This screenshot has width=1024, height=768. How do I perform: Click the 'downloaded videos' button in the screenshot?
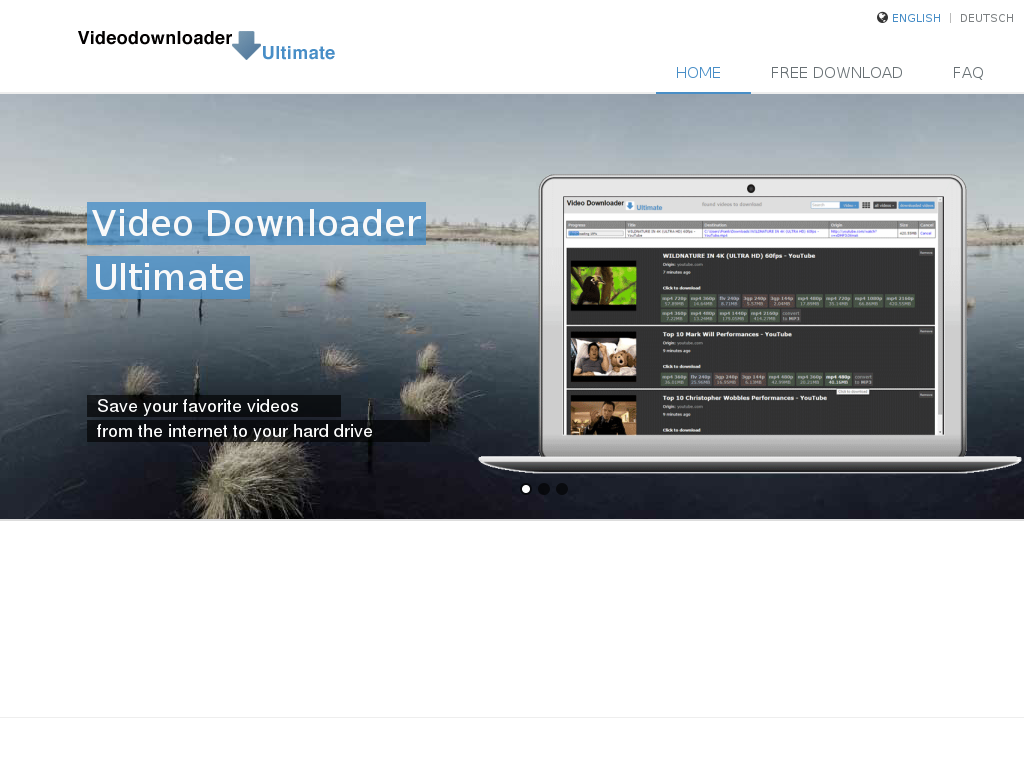pyautogui.click(x=916, y=205)
